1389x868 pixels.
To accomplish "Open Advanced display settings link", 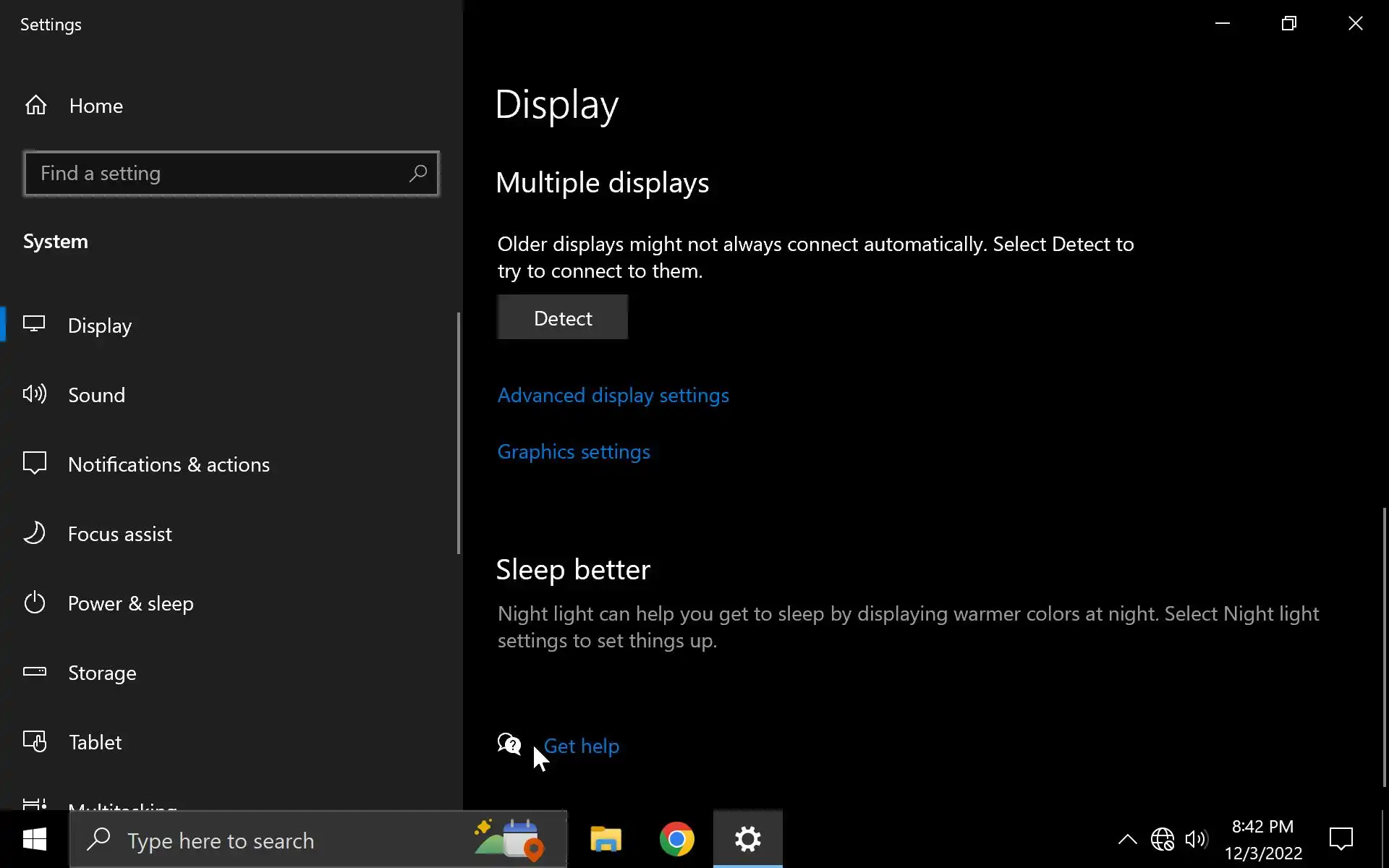I will 613,396.
